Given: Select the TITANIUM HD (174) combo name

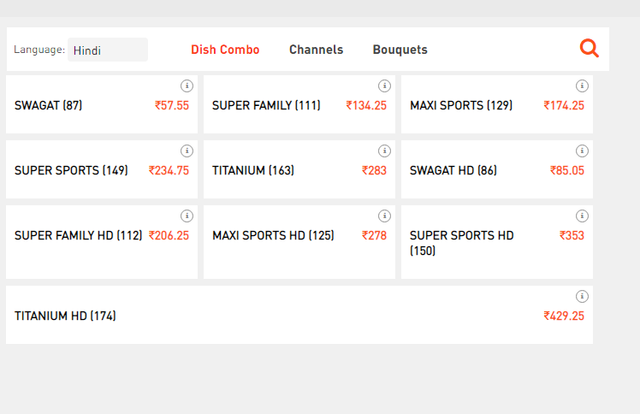Looking at the screenshot, I should tap(65, 316).
